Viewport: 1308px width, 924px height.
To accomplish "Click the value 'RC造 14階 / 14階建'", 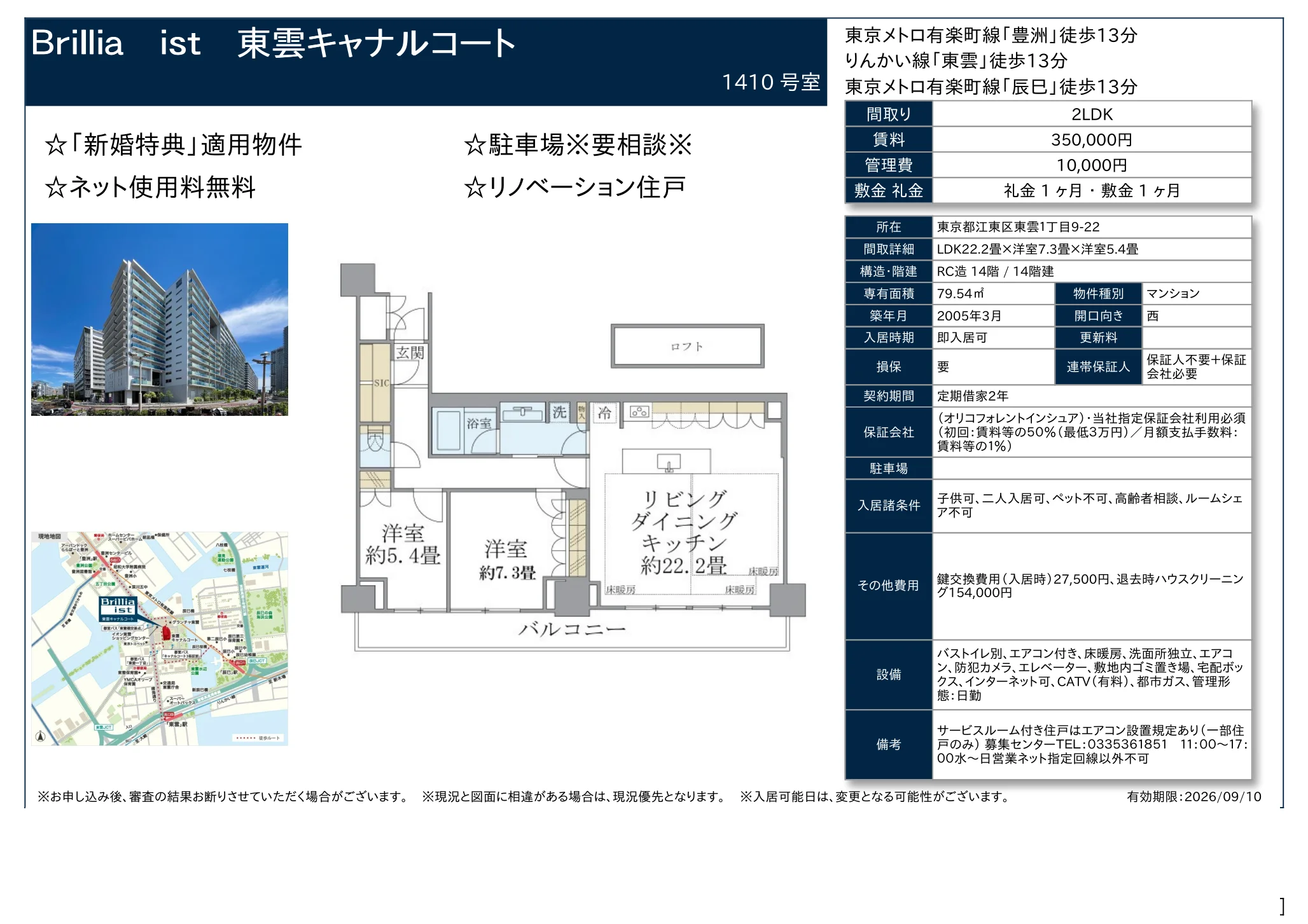I will [x=995, y=272].
